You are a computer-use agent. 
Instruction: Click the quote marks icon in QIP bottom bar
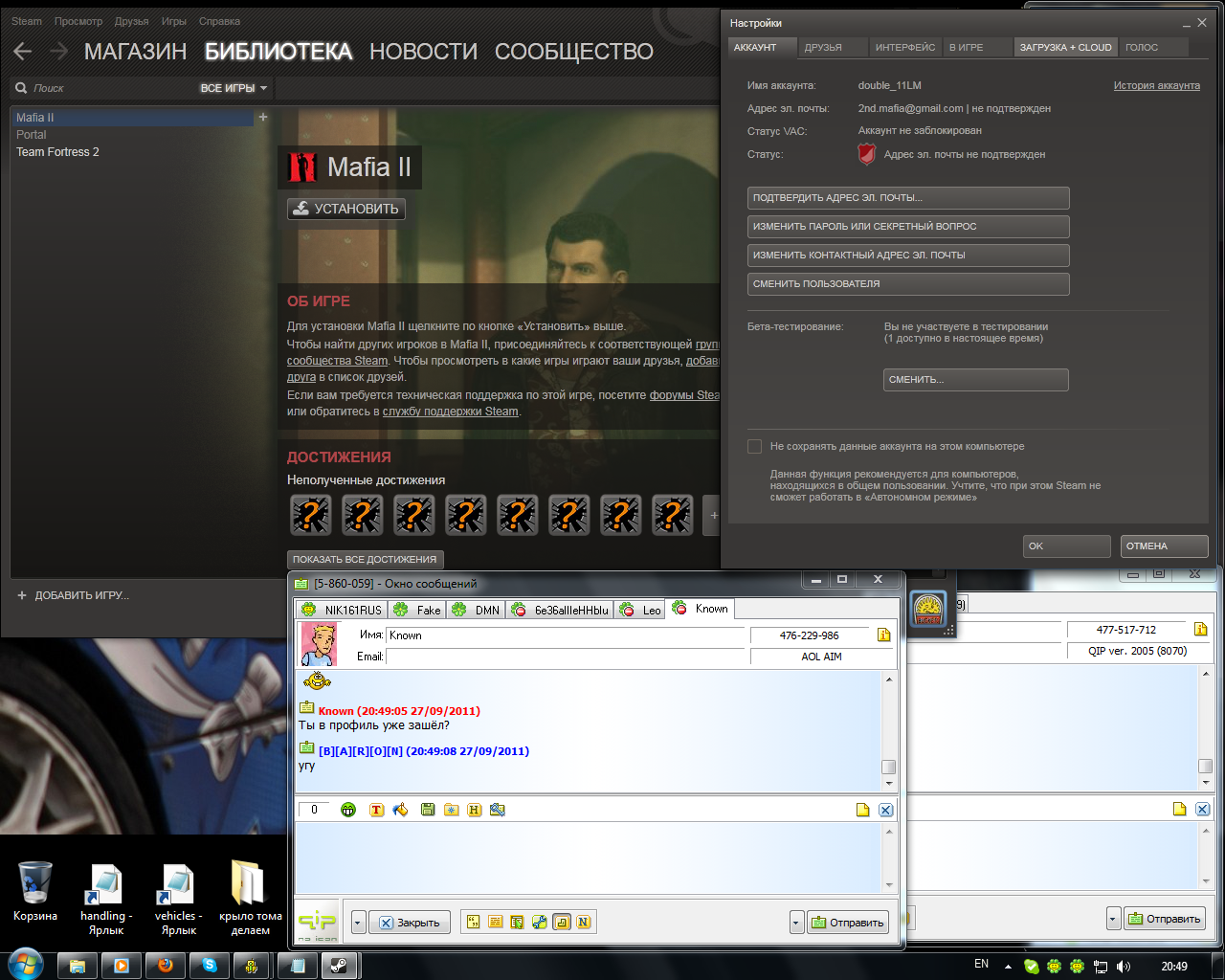[x=474, y=923]
